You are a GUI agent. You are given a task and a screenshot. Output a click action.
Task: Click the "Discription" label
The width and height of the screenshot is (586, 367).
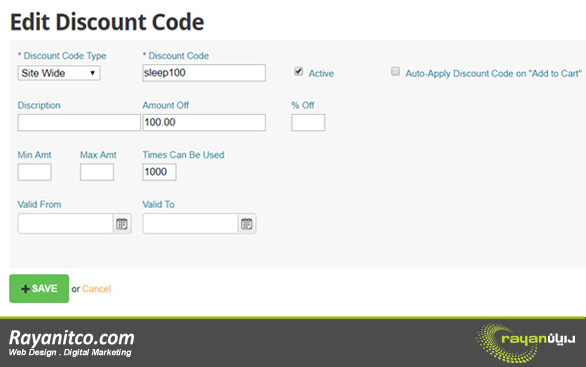[39, 105]
